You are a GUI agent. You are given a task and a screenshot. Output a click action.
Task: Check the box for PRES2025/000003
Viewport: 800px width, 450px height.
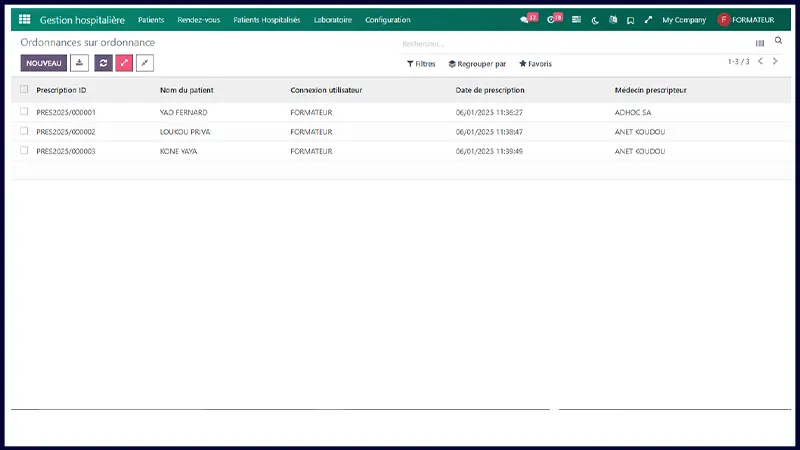tap(24, 150)
